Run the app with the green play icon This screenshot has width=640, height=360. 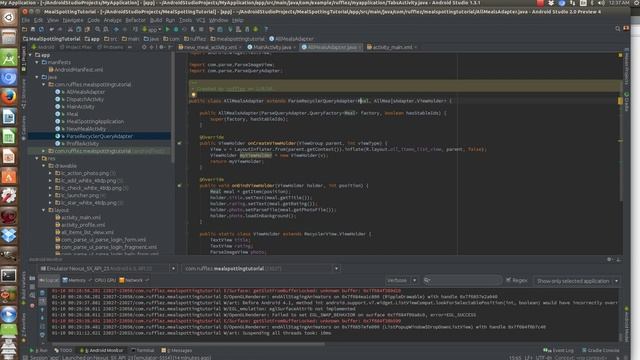click(167, 29)
